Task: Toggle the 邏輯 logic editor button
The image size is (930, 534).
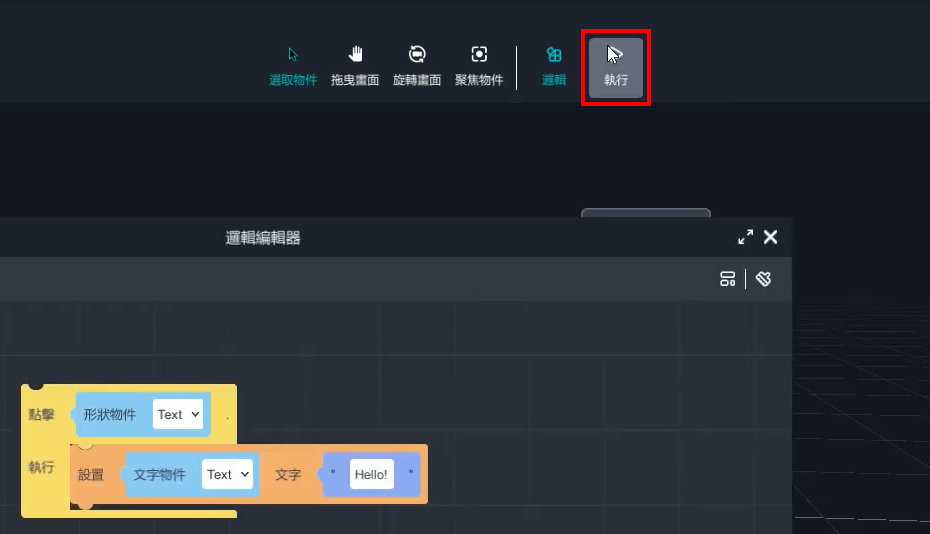Action: tap(554, 66)
